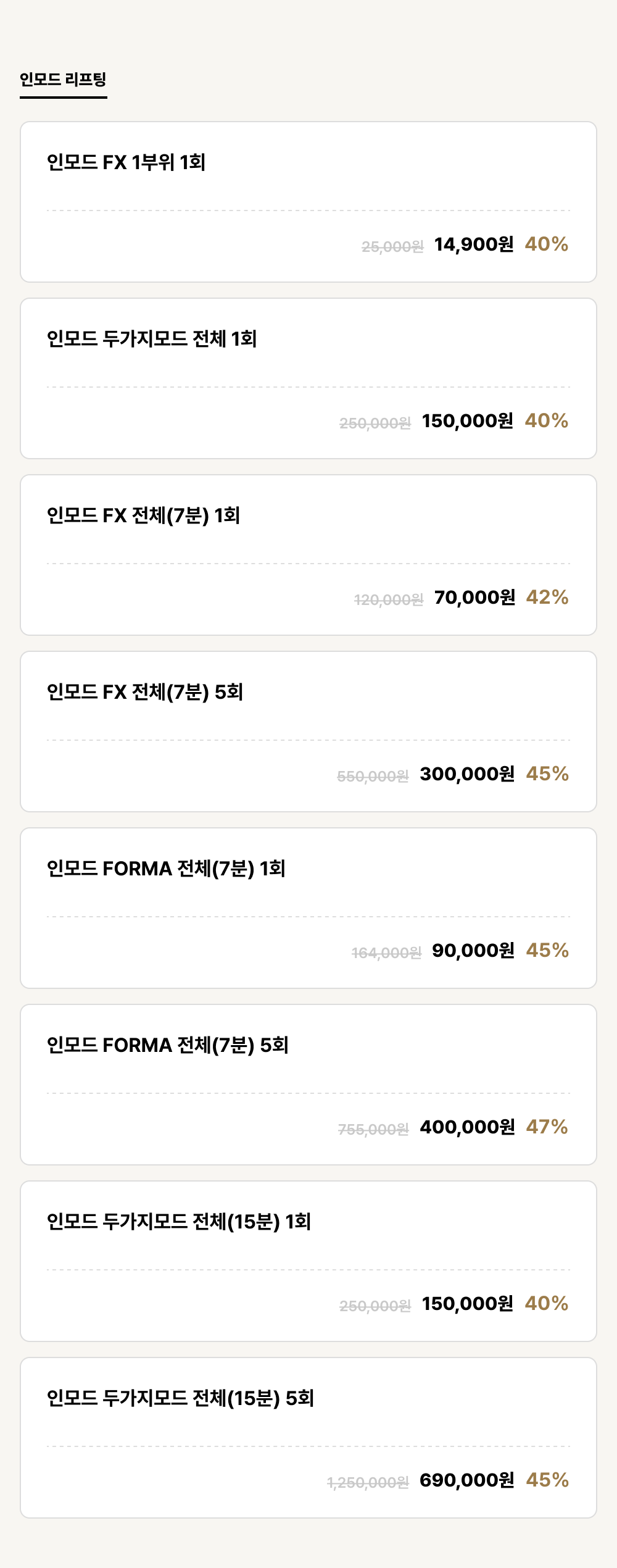Open the 인모드 두가지모드 전체 1회 card
This screenshot has width=617, height=1568.
coord(308,378)
